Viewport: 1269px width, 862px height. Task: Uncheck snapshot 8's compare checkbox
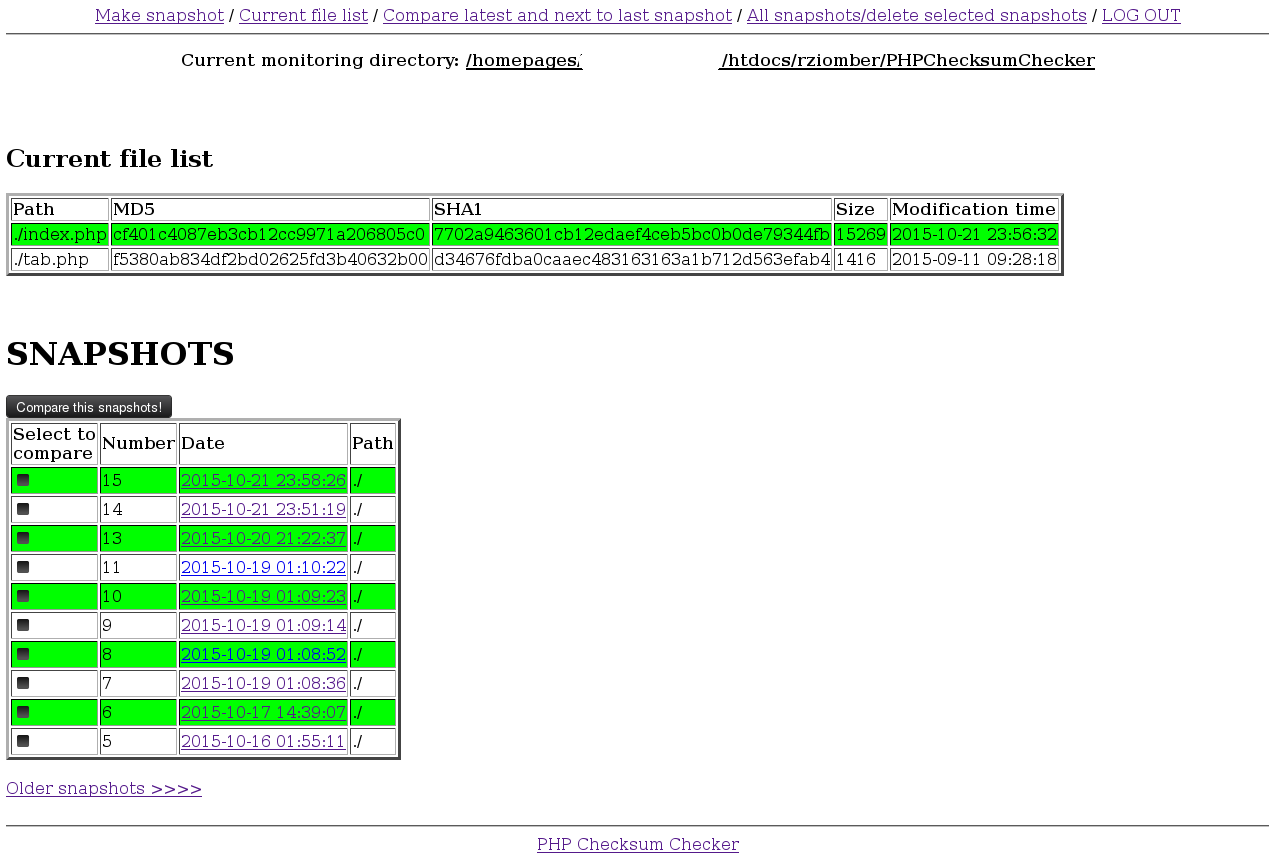point(23,654)
